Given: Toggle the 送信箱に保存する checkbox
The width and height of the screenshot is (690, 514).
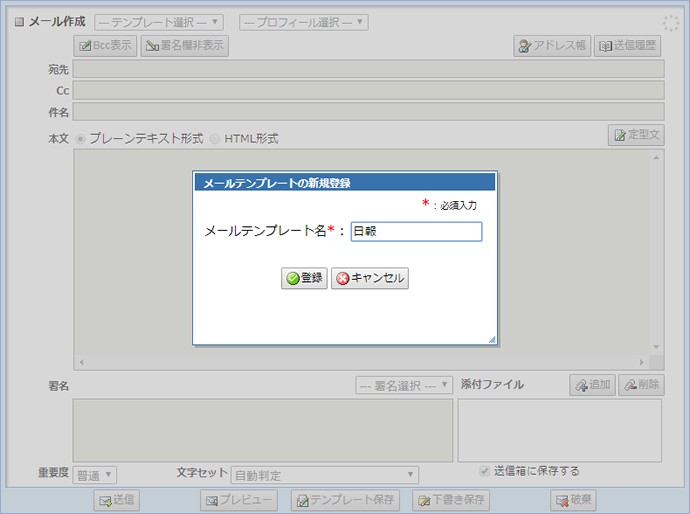Looking at the screenshot, I should (485, 471).
